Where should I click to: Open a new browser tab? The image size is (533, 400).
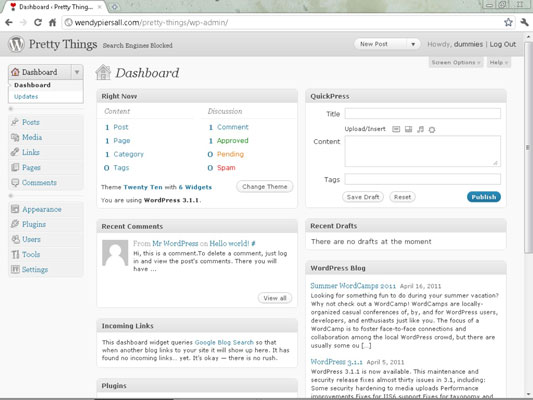(x=115, y=7)
